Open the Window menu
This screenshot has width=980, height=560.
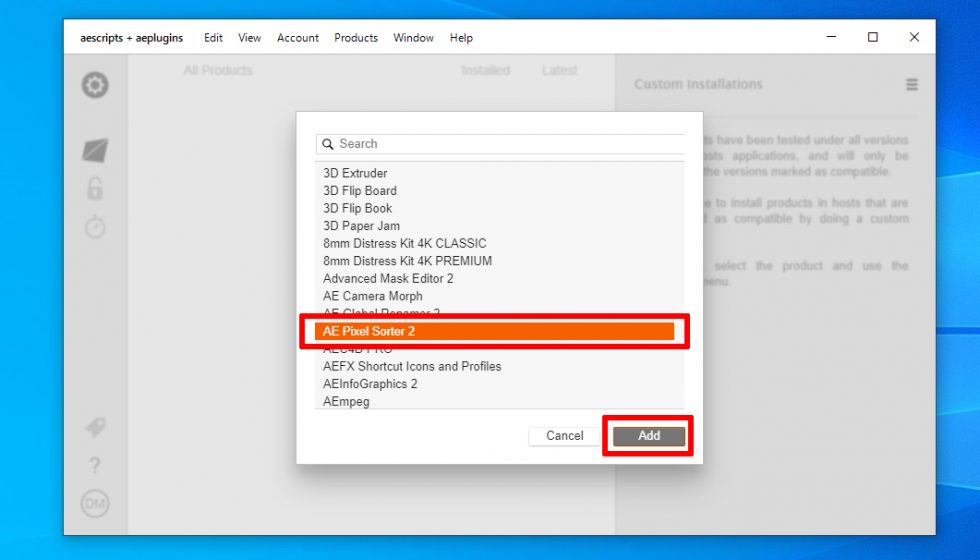coord(413,38)
